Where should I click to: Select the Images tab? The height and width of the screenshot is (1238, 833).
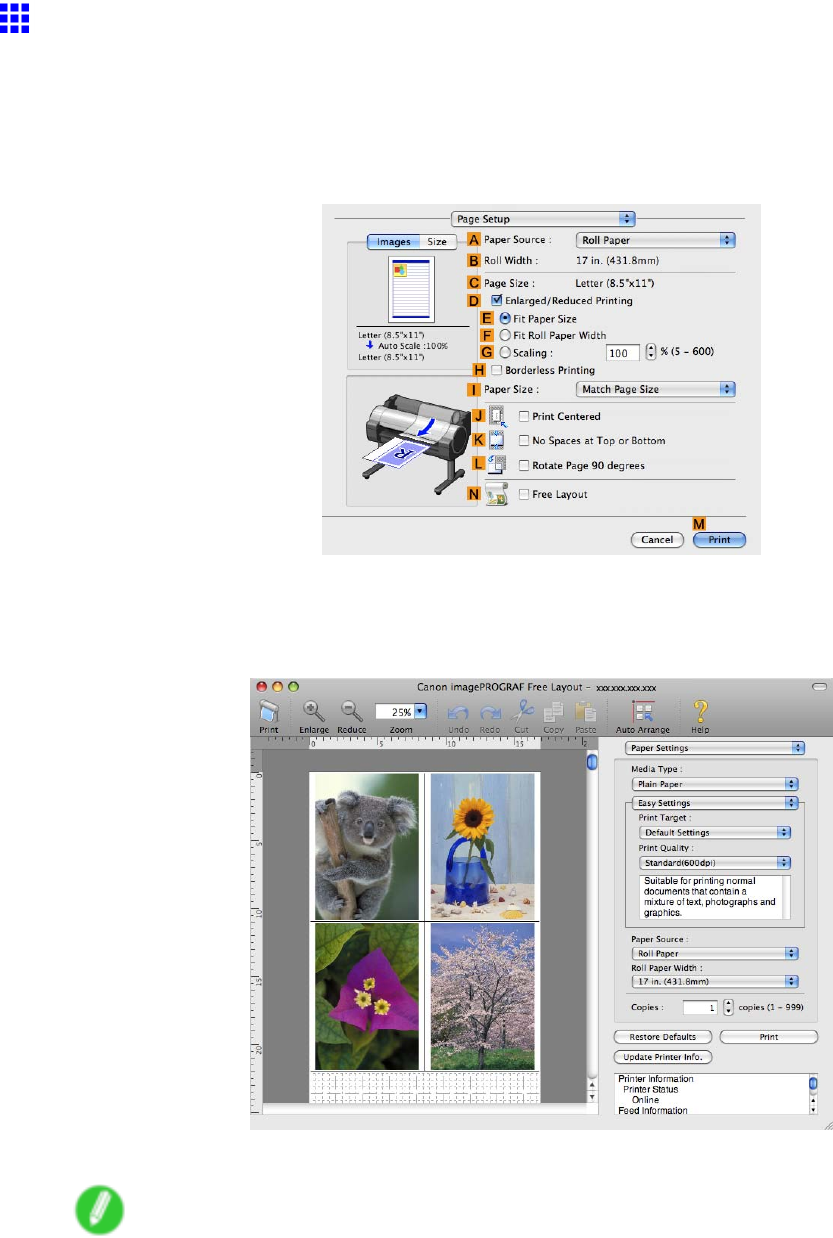click(392, 241)
